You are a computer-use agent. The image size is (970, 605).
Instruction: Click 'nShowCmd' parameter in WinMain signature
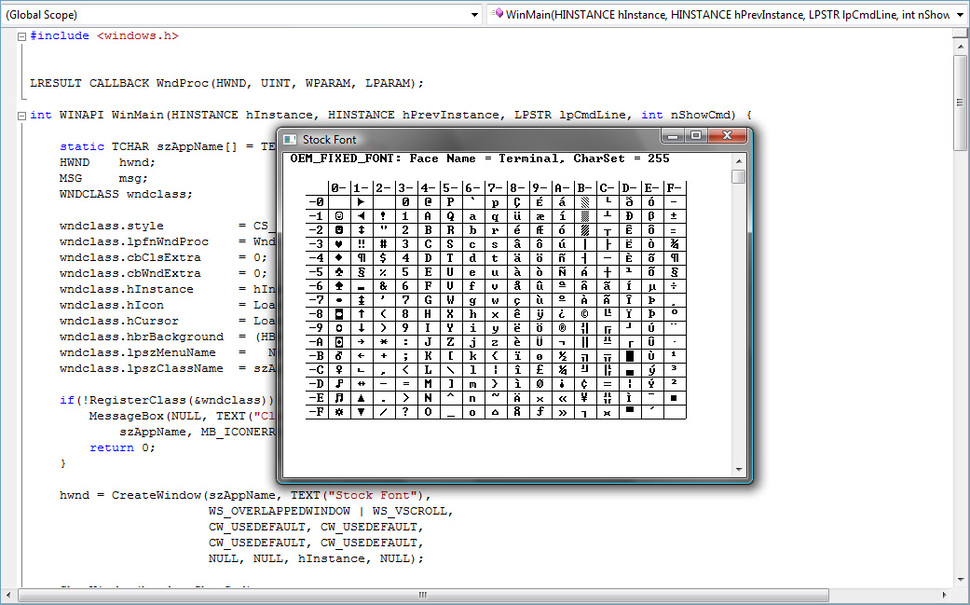click(x=703, y=115)
